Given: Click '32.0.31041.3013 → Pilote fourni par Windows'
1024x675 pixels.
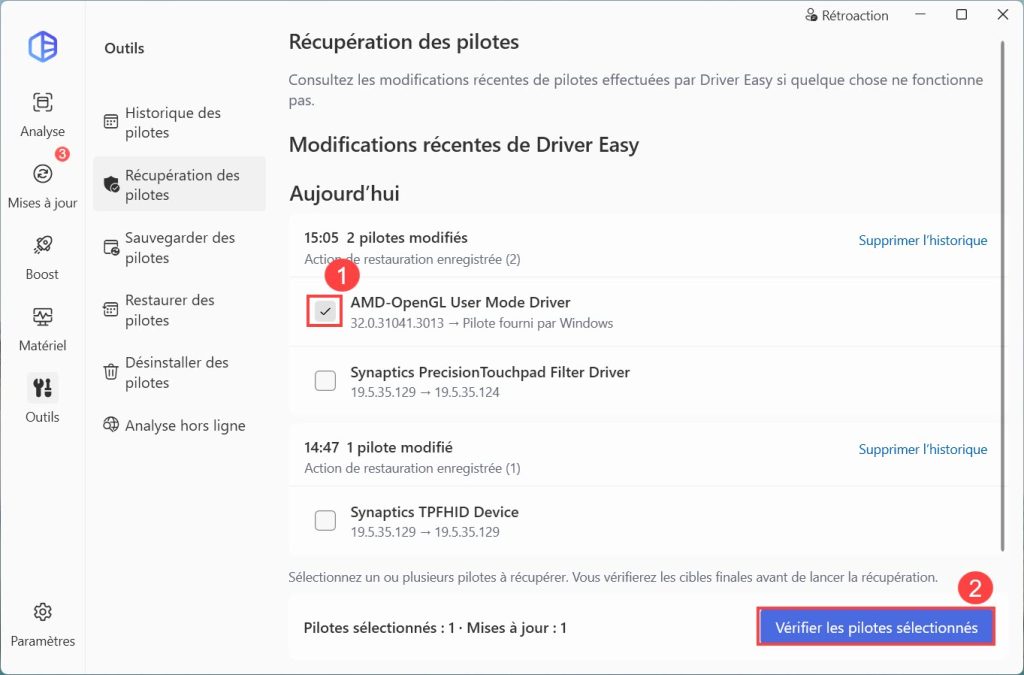Looking at the screenshot, I should pyautogui.click(x=482, y=323).
